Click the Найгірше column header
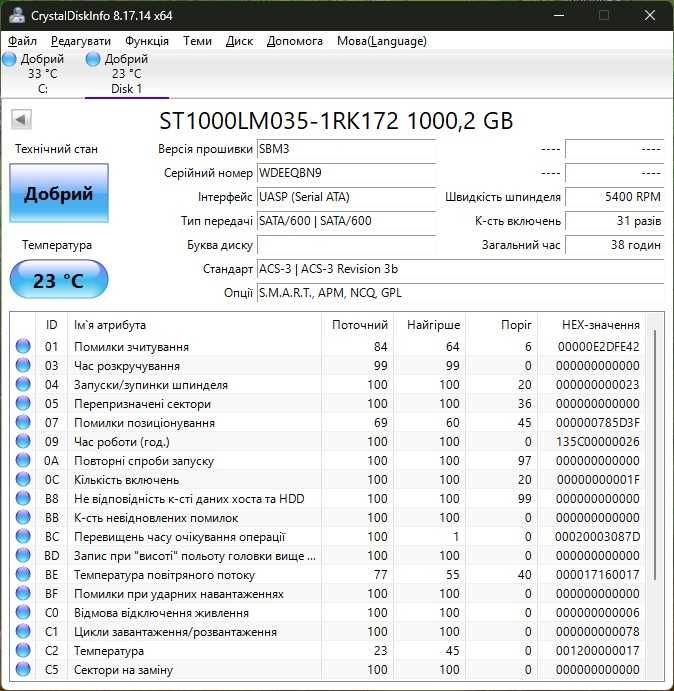 click(x=430, y=325)
